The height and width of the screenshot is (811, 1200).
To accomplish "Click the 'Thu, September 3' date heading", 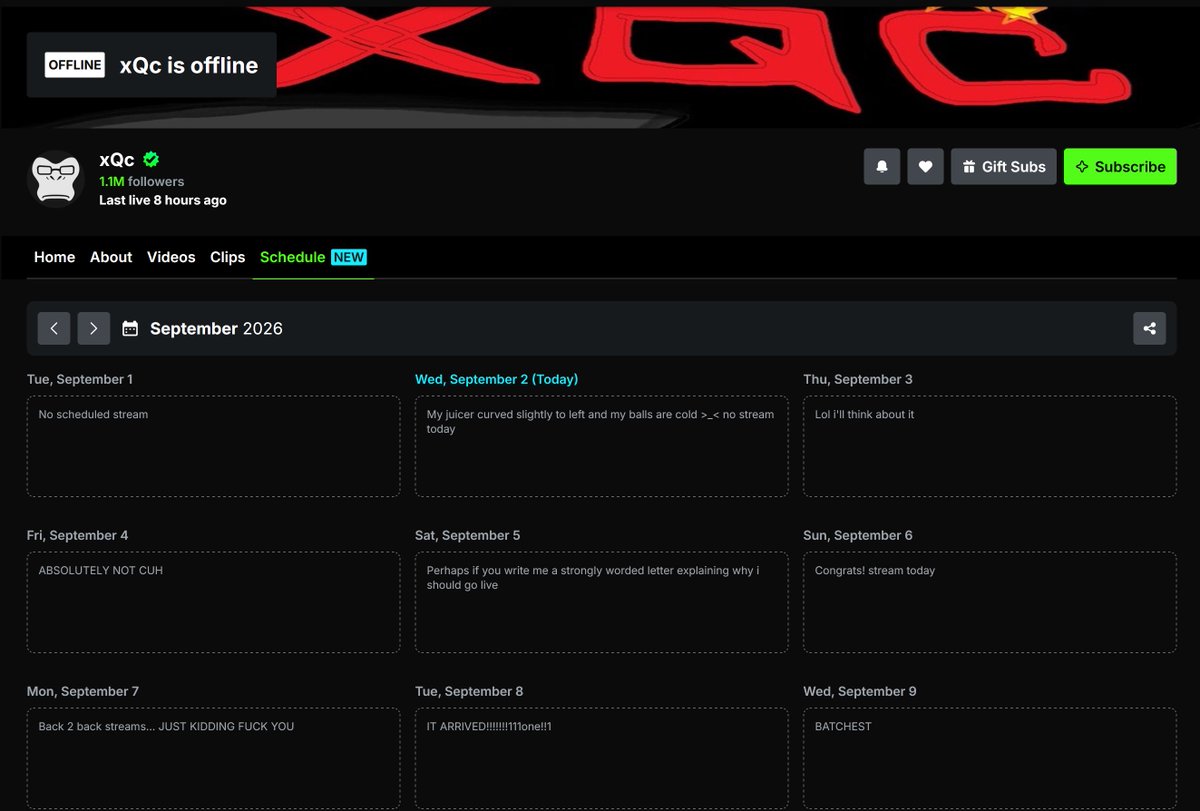I will tap(858, 379).
